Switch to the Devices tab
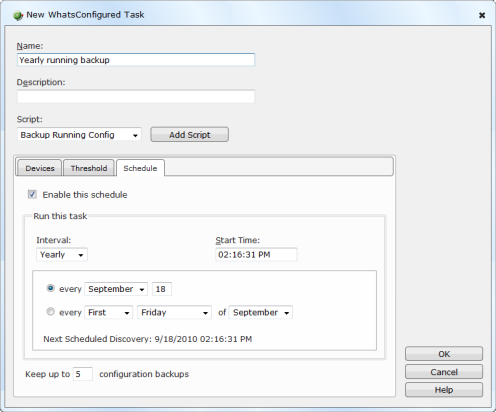 pos(40,168)
